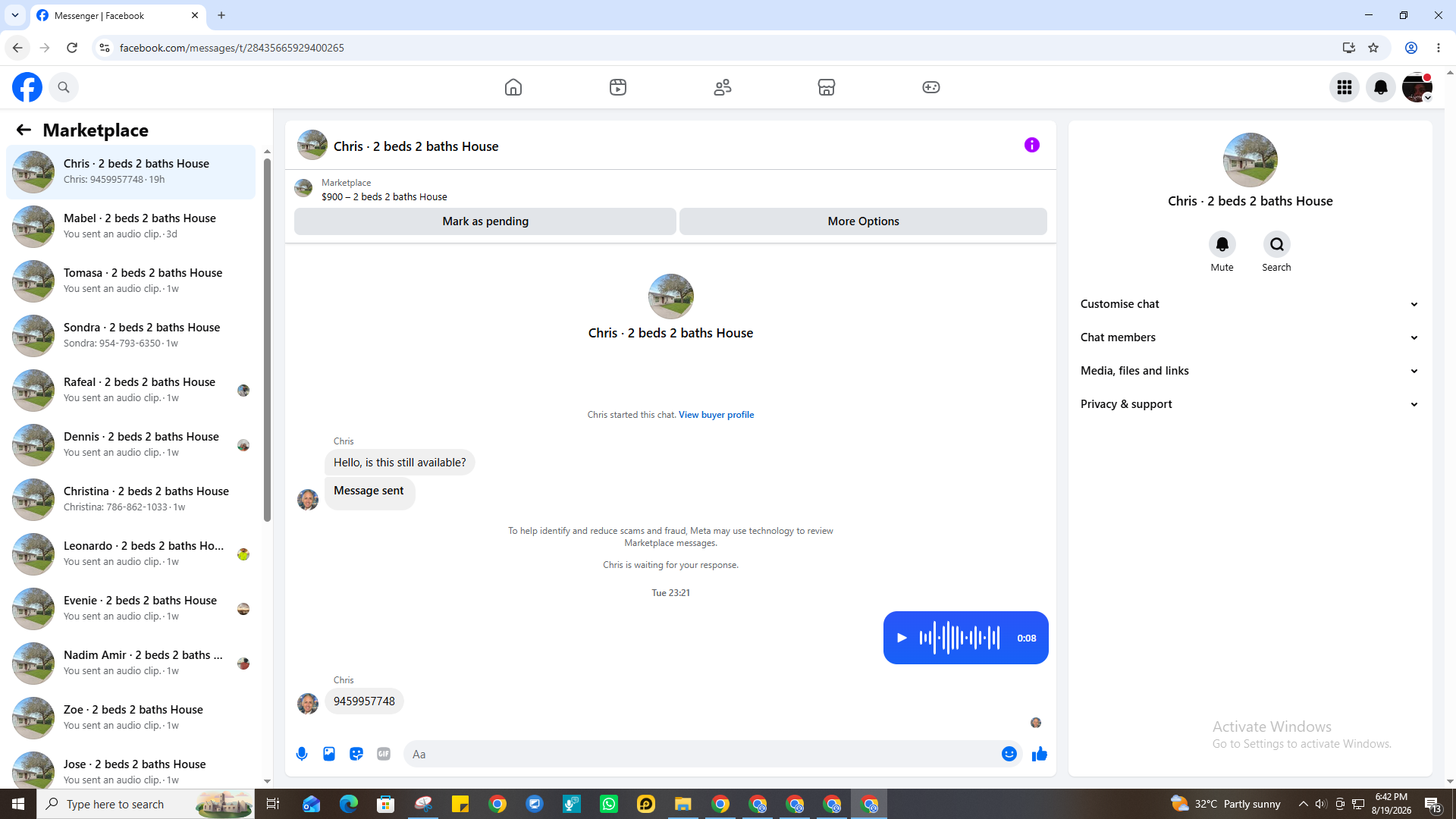Open Reels video icon in top navigation
Image resolution: width=1456 pixels, height=819 pixels.
pyautogui.click(x=618, y=87)
